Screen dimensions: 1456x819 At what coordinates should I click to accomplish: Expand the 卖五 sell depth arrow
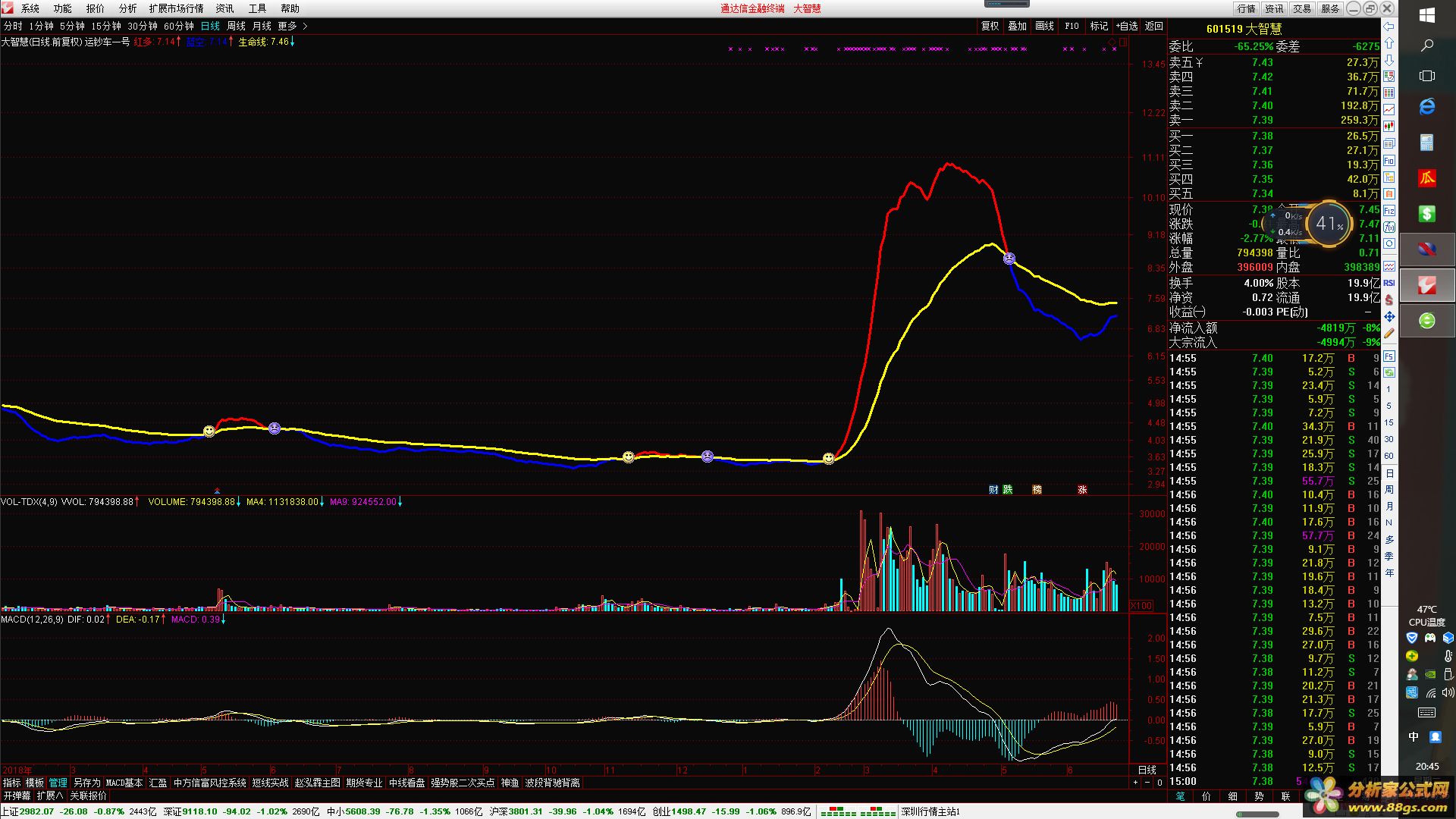point(1200,63)
